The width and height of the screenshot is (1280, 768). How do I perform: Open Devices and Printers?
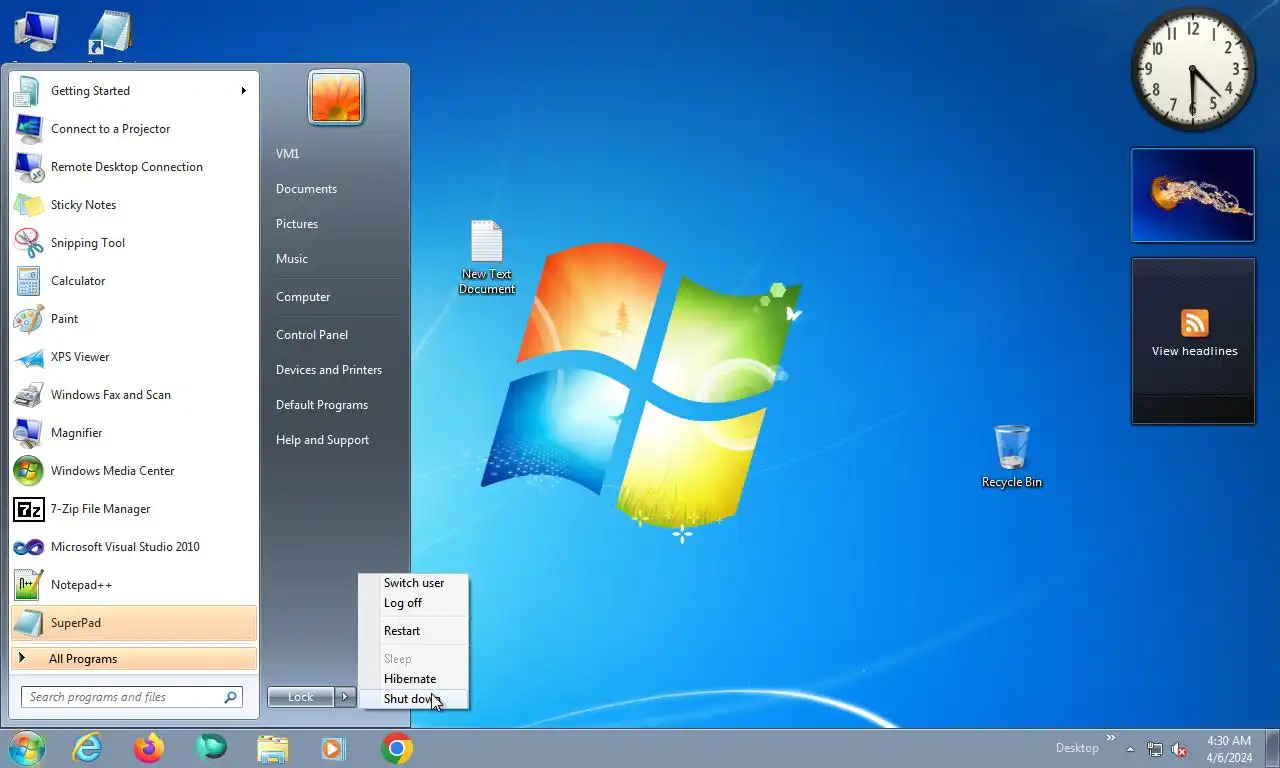point(329,370)
